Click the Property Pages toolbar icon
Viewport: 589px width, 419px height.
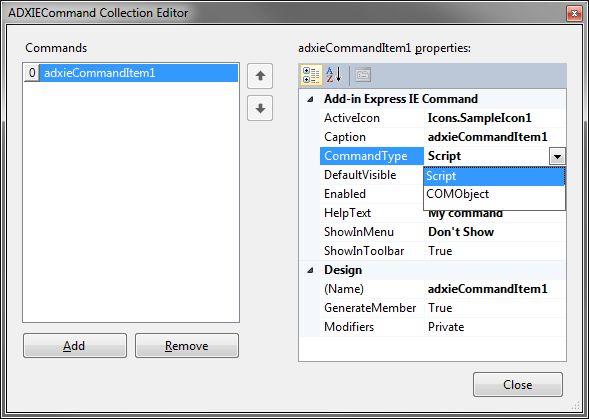[x=363, y=75]
